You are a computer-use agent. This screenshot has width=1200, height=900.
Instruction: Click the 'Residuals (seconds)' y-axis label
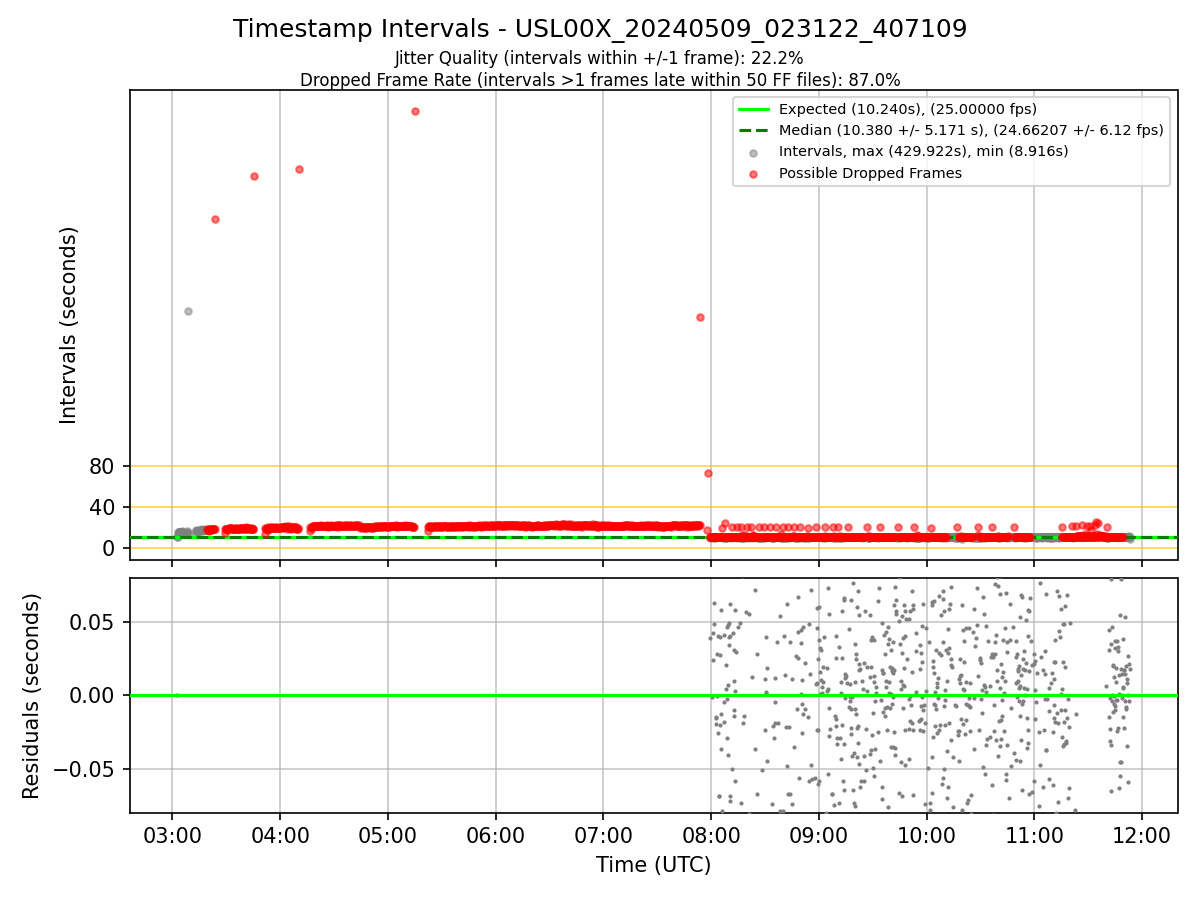point(32,696)
